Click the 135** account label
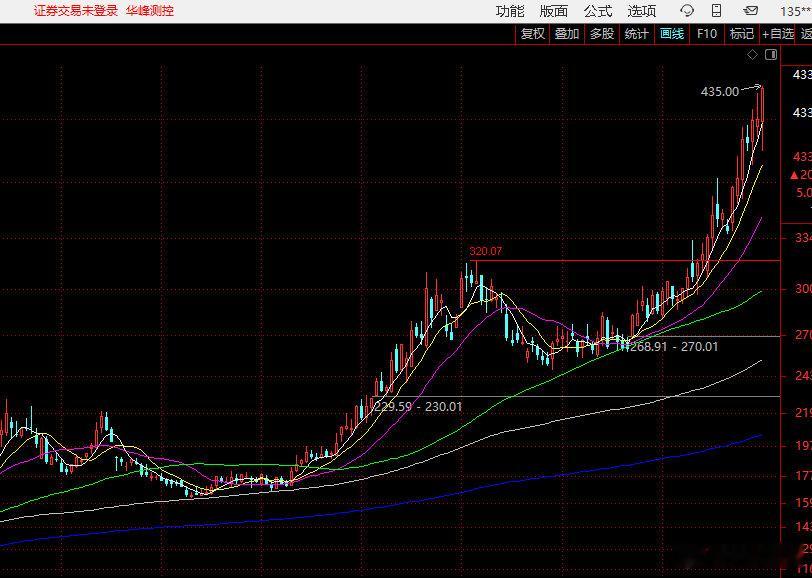This screenshot has height=578, width=812. pos(796,11)
